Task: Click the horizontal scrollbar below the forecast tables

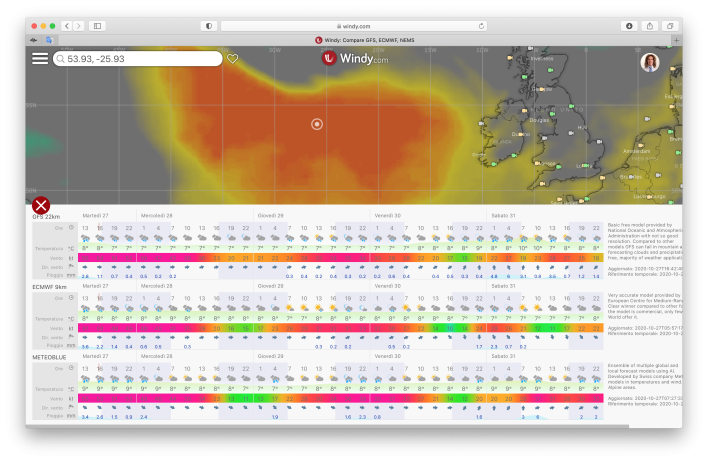Action: coord(327,426)
